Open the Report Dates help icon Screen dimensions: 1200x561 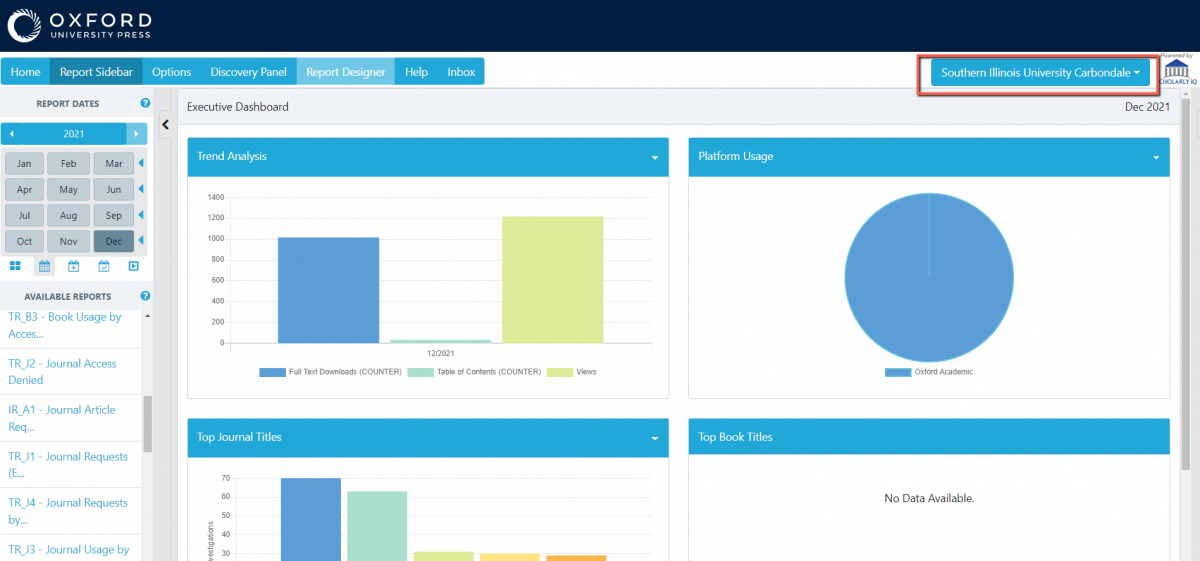[146, 103]
